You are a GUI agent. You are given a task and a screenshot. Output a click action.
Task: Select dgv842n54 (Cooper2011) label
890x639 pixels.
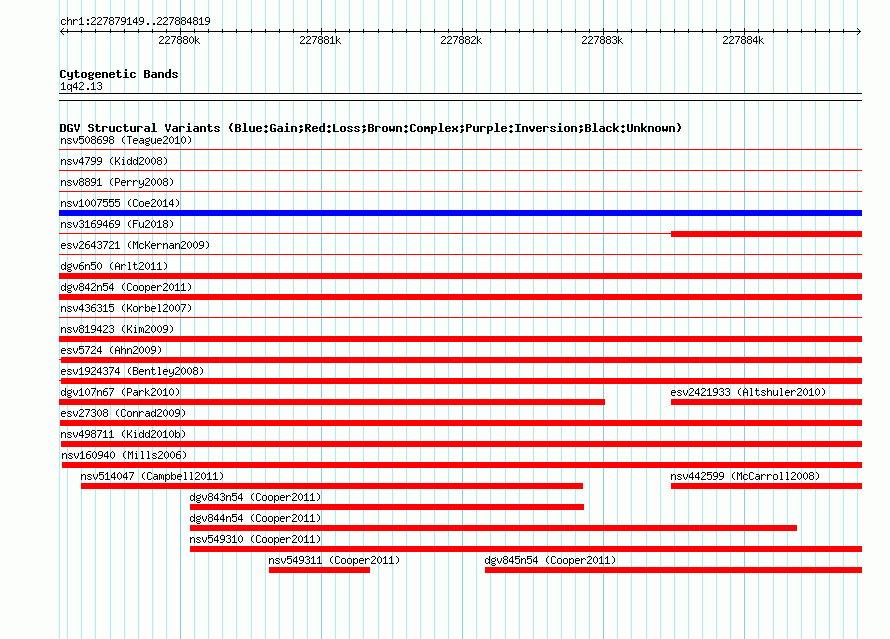(x=126, y=287)
